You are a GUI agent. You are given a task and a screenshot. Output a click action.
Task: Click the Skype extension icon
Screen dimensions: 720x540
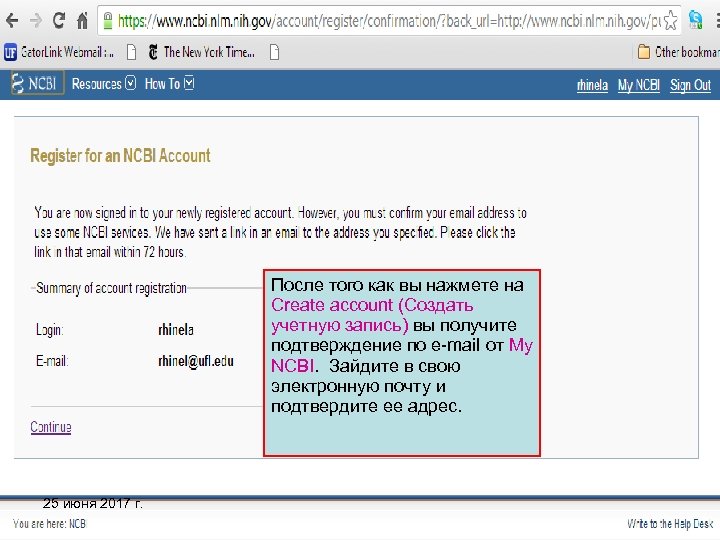(696, 20)
